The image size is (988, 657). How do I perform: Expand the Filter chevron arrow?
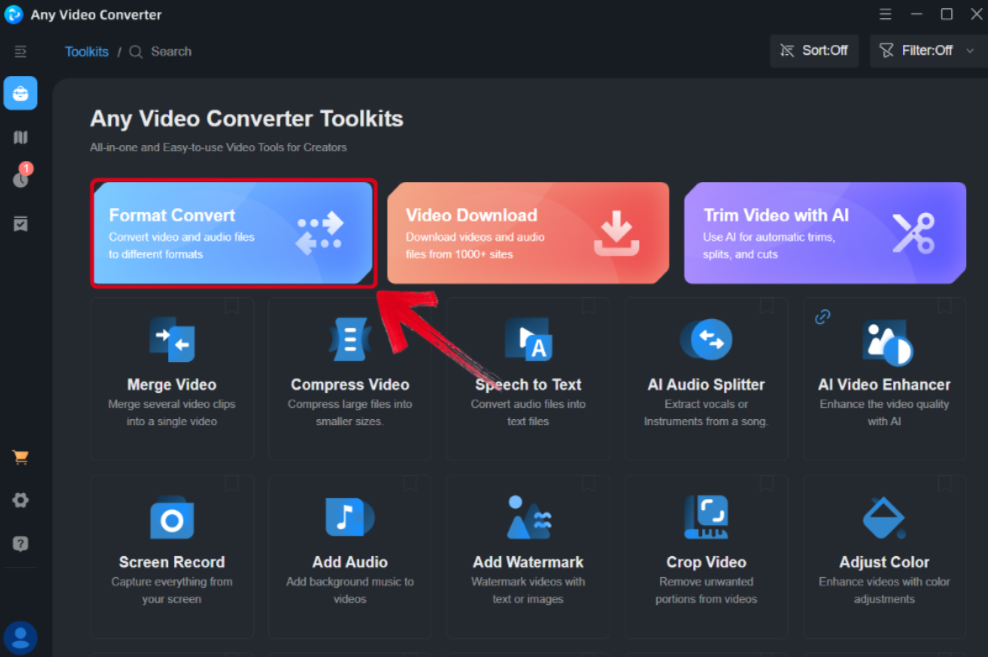(970, 50)
